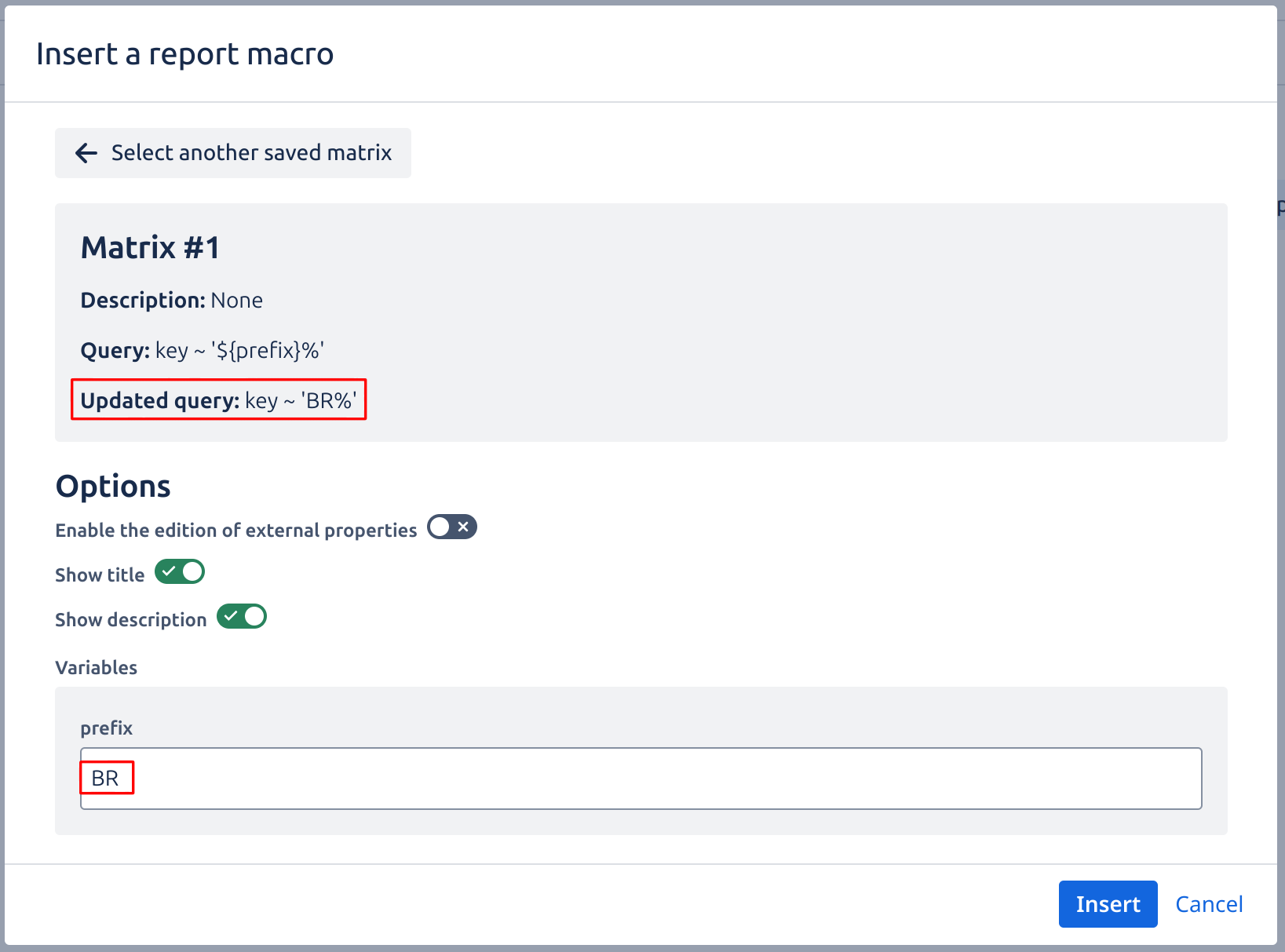Click the back arrow icon
The image size is (1285, 952).
point(86,153)
